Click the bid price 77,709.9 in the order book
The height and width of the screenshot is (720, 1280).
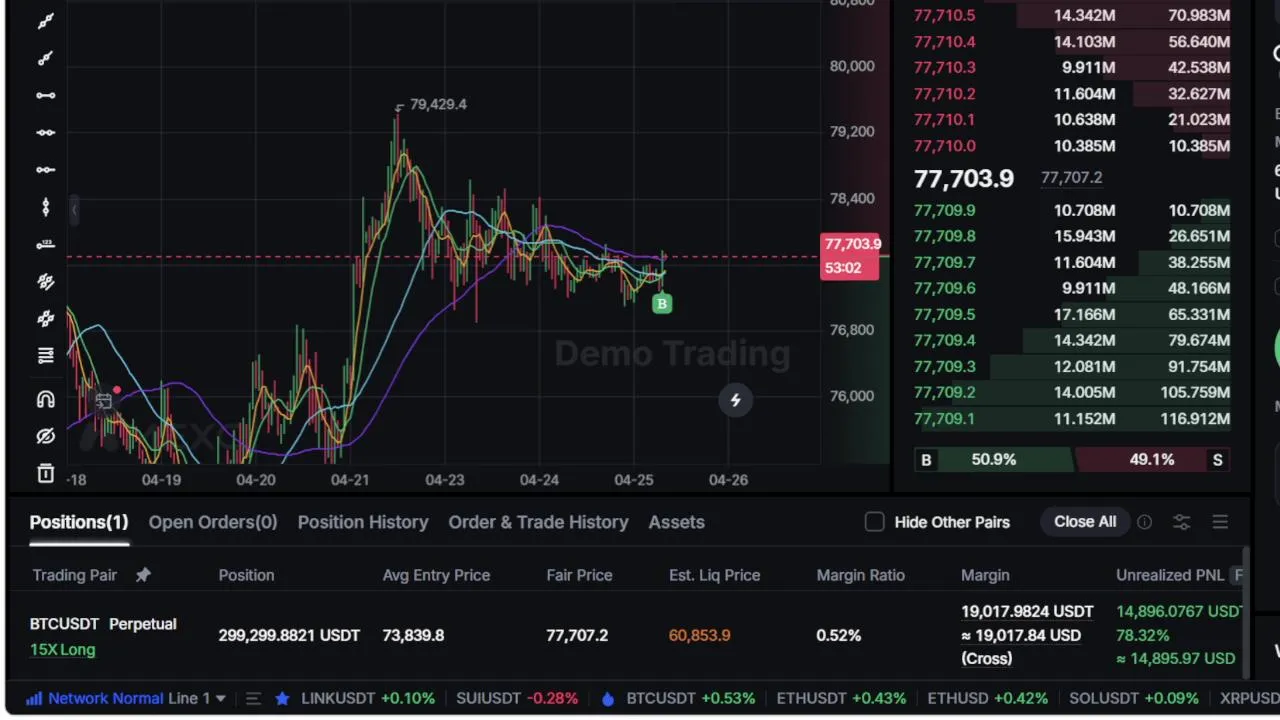coord(944,210)
